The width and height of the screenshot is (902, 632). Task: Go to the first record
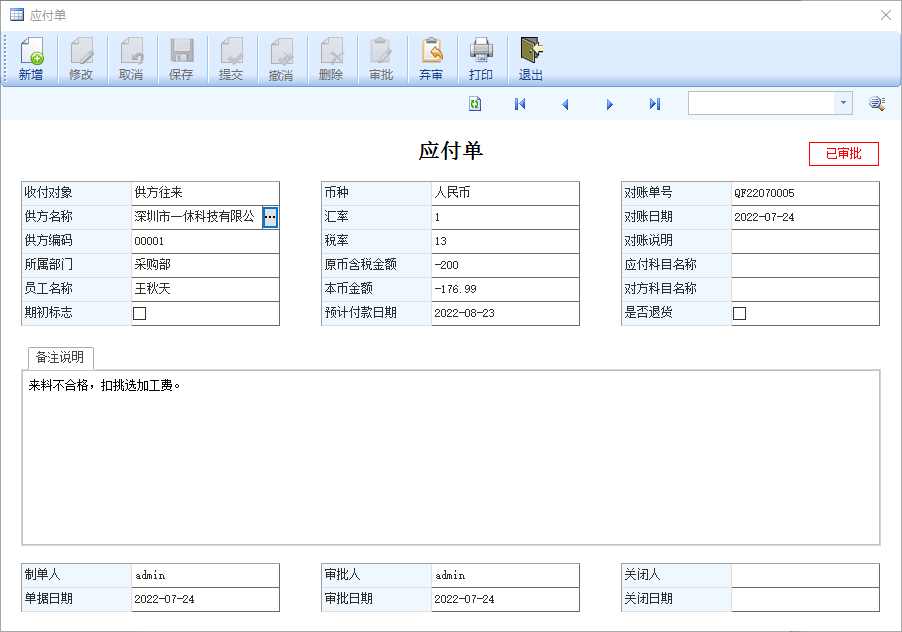pyautogui.click(x=520, y=104)
